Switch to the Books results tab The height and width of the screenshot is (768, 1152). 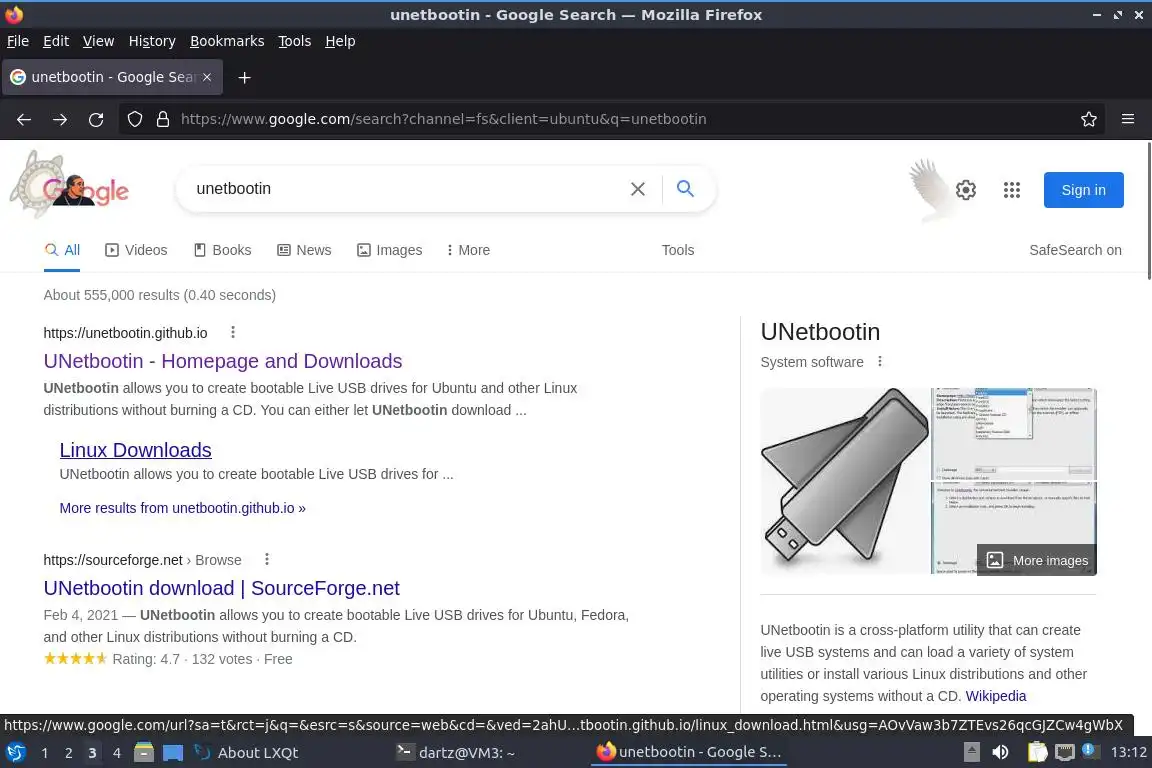pos(223,250)
